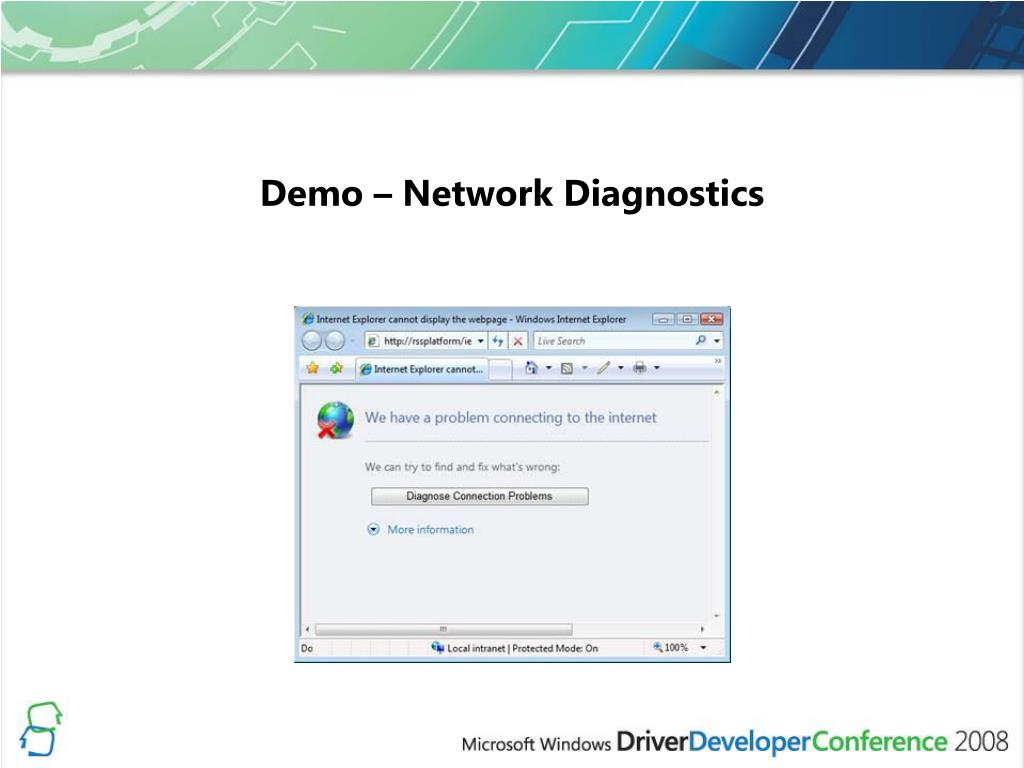Close the Internet Explorer window
Image resolution: width=1024 pixels, height=768 pixels.
[x=711, y=319]
